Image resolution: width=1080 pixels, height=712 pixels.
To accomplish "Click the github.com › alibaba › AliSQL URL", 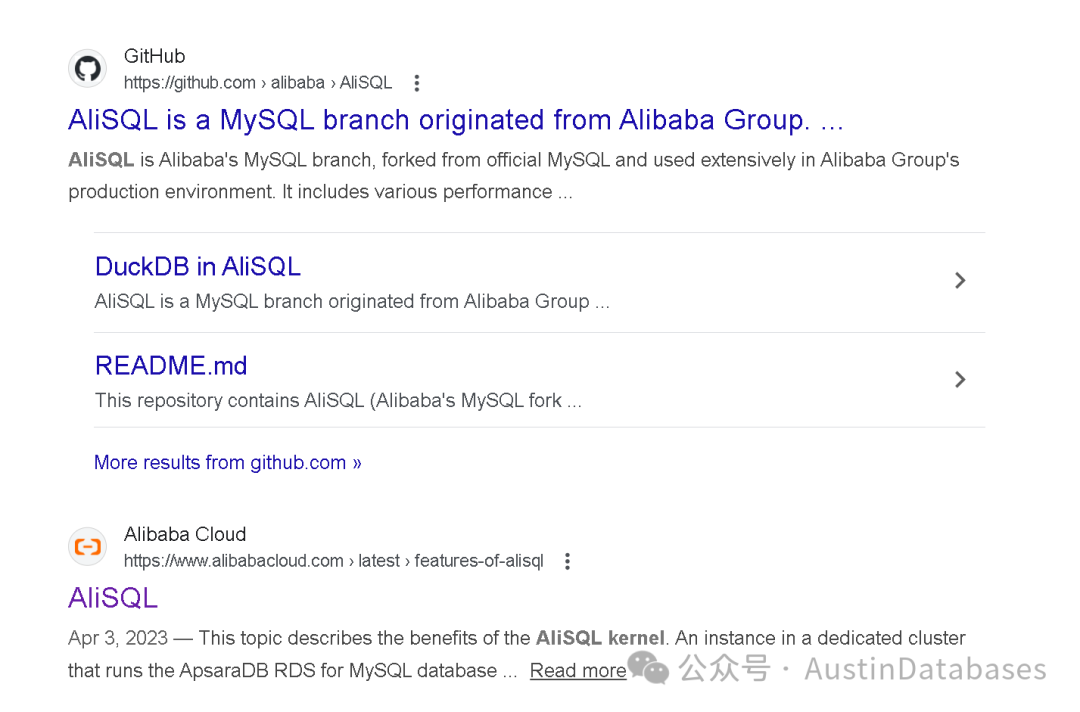I will point(258,83).
